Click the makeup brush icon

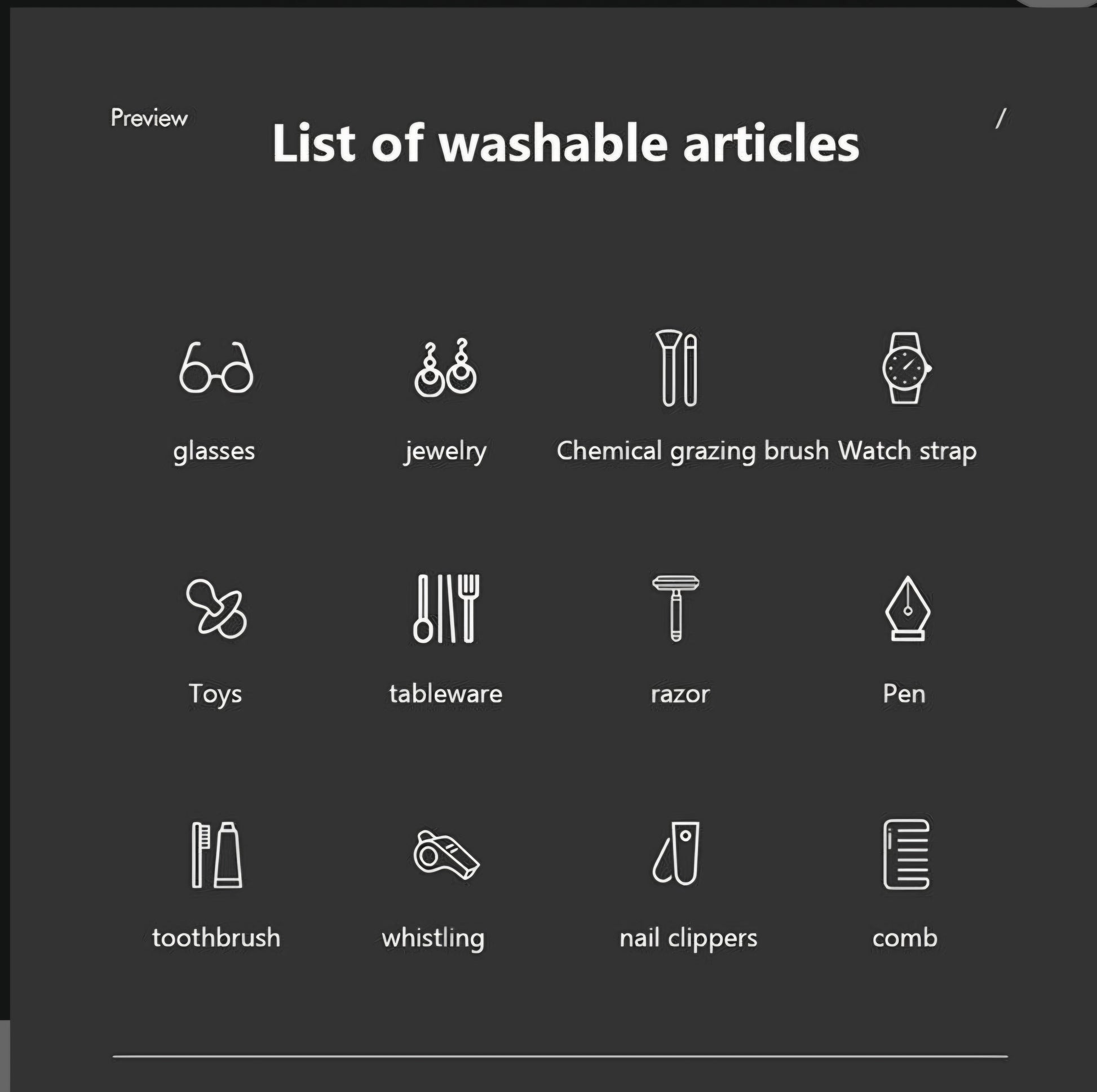pos(678,368)
